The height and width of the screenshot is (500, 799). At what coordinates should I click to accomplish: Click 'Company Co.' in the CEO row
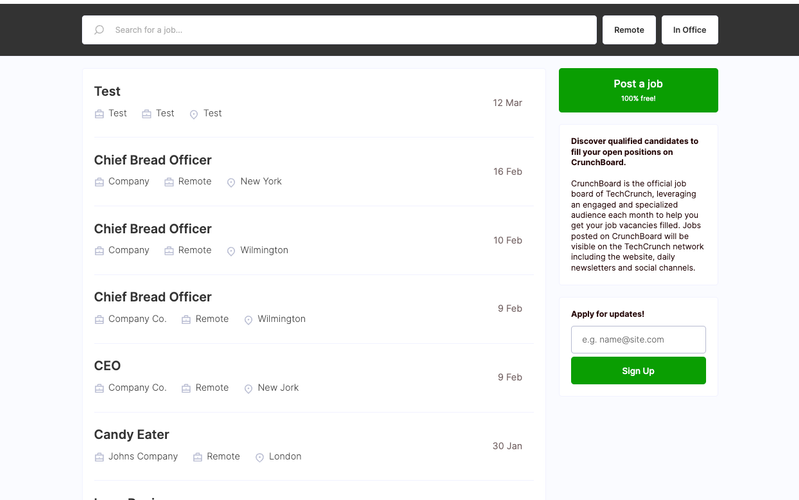tap(137, 388)
